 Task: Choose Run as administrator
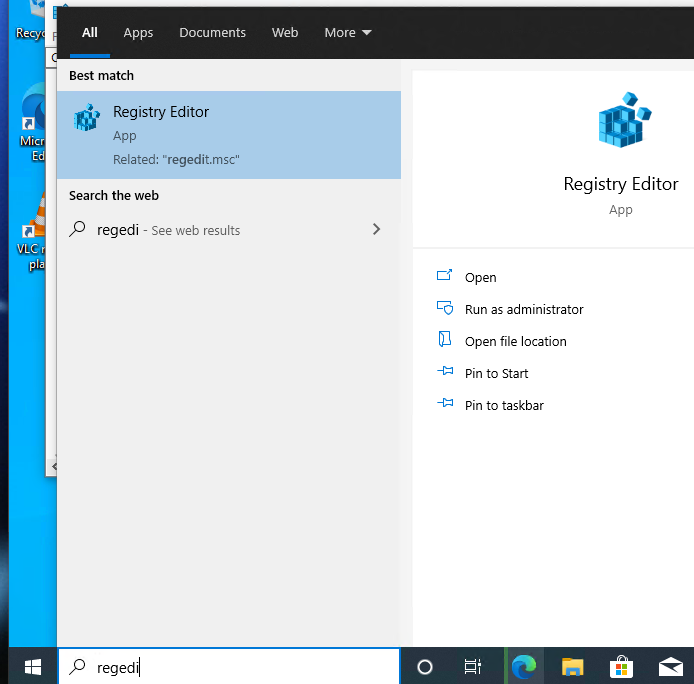[x=523, y=309]
